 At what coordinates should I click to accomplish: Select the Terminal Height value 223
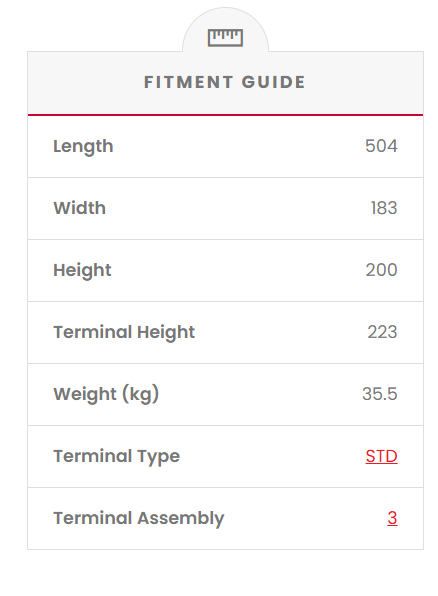click(382, 332)
